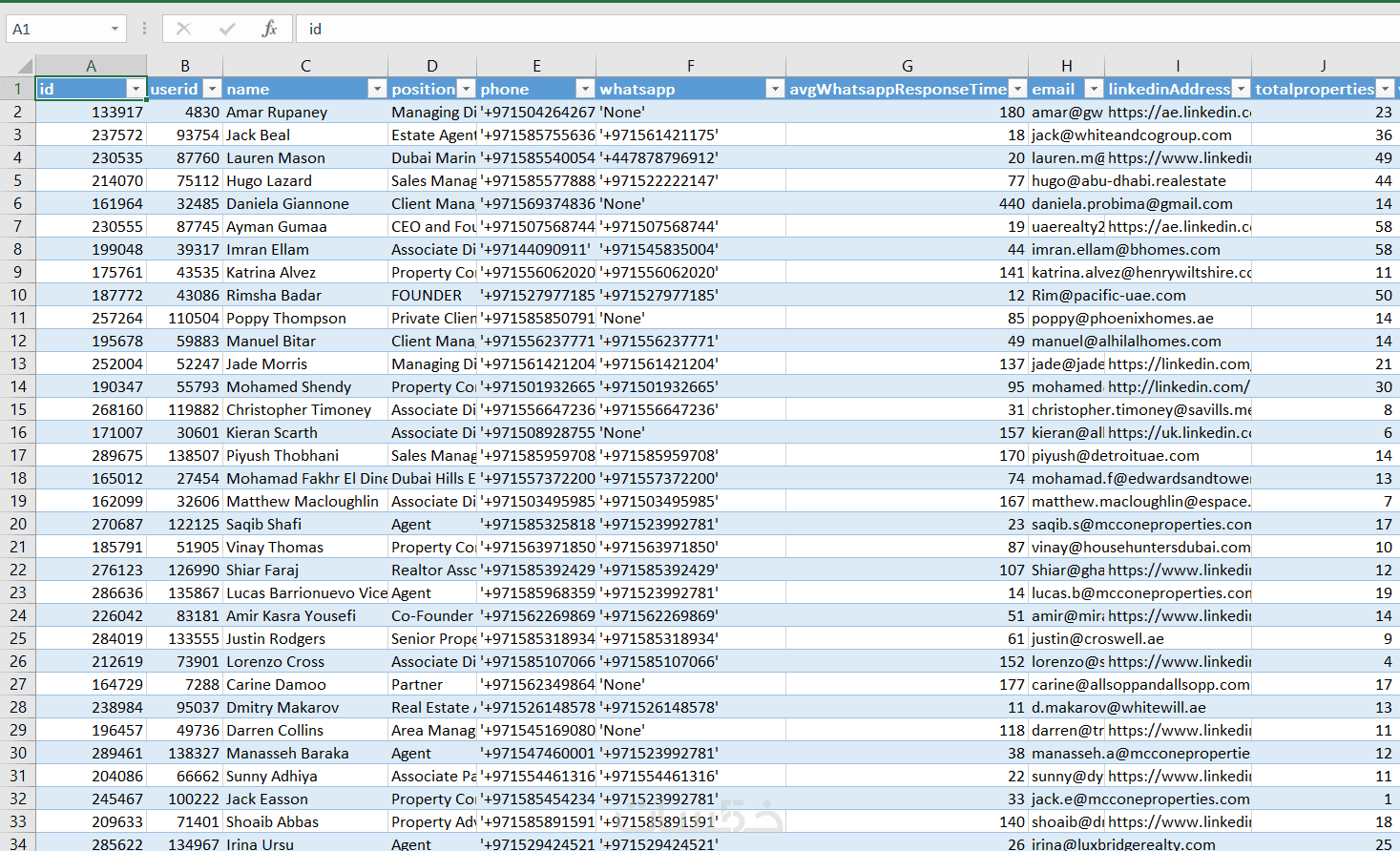
Task: Select the phone cell '+971504264267
Action: (536, 112)
